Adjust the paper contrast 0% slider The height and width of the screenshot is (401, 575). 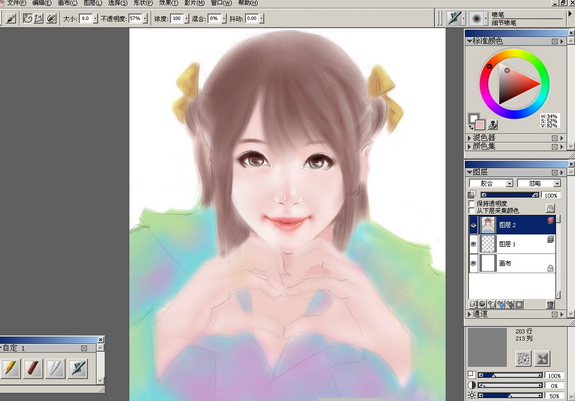pyautogui.click(x=510, y=386)
